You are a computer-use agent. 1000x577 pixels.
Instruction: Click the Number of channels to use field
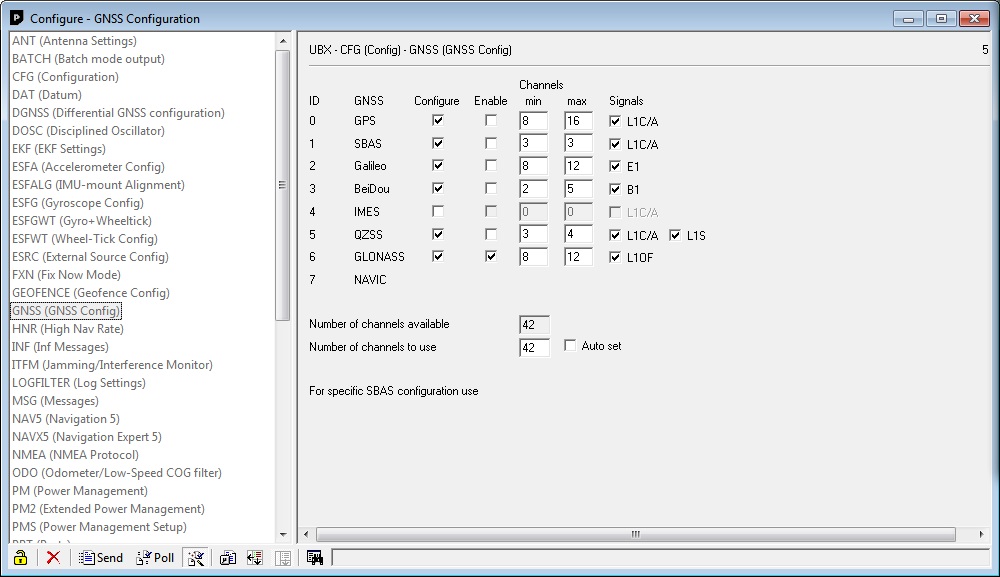[533, 348]
